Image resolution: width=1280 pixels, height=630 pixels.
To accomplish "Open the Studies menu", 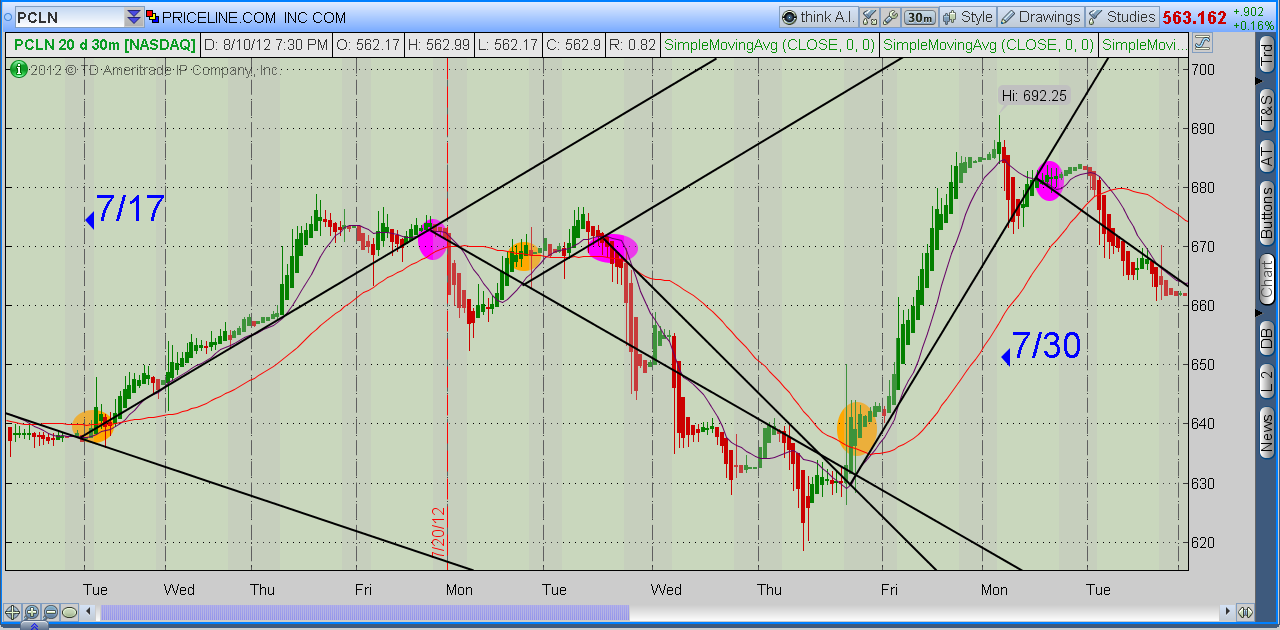I will [1121, 17].
